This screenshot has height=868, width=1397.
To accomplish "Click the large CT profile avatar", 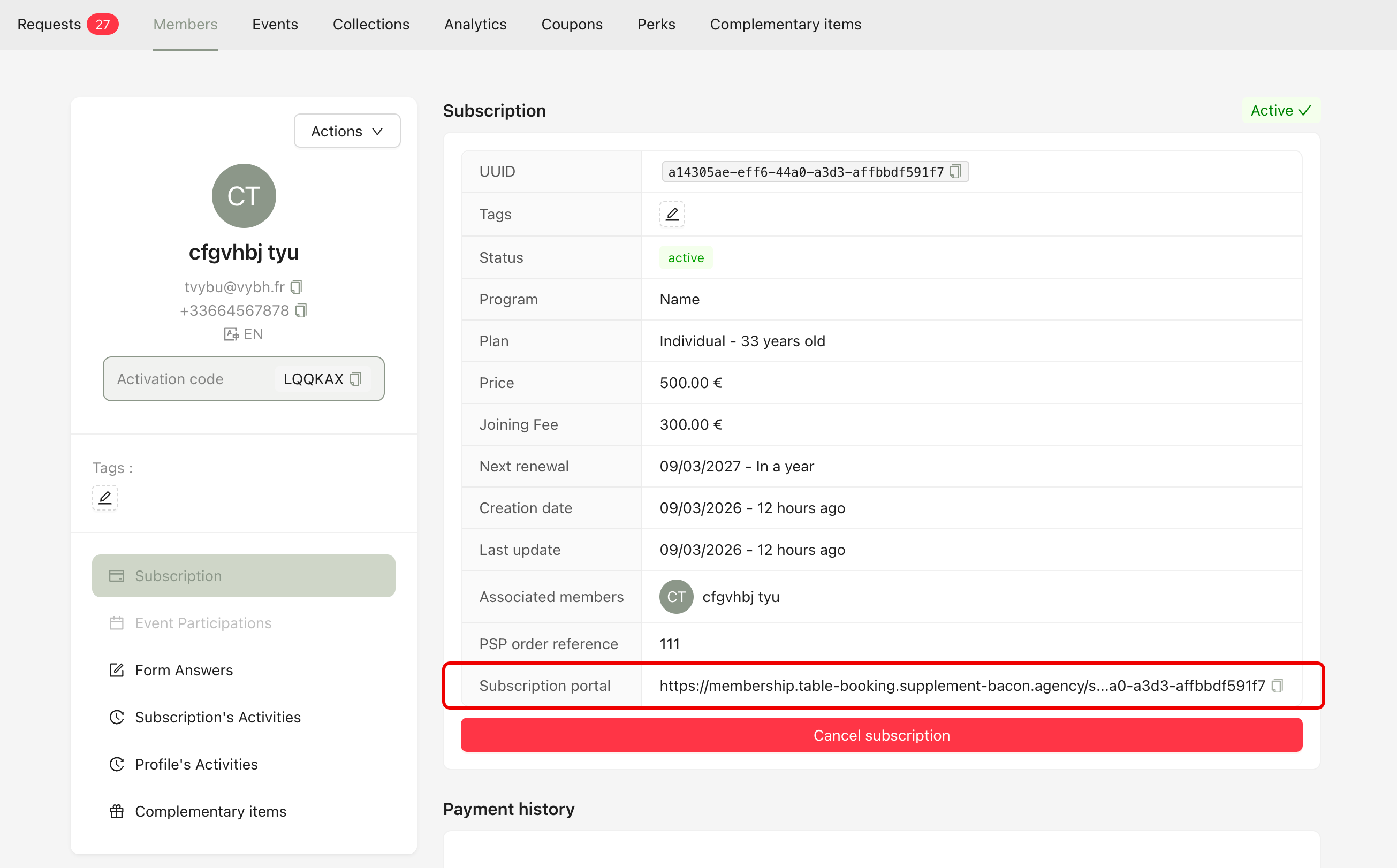I will point(244,196).
